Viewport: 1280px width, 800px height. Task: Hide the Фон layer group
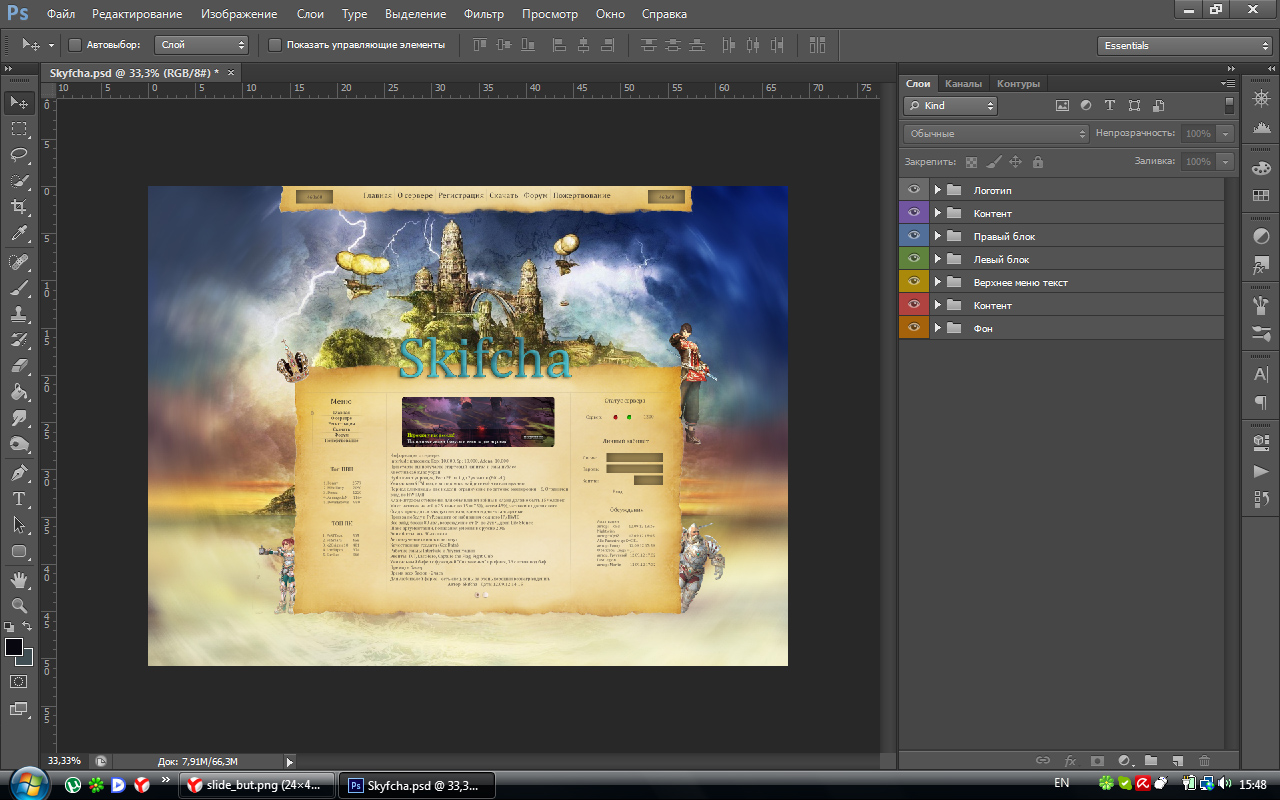(x=914, y=328)
